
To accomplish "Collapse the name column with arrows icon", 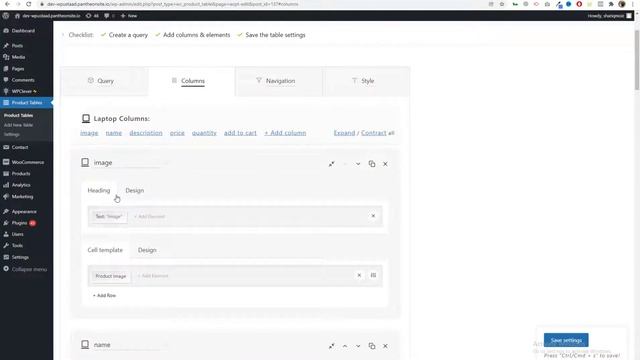I will pos(331,346).
